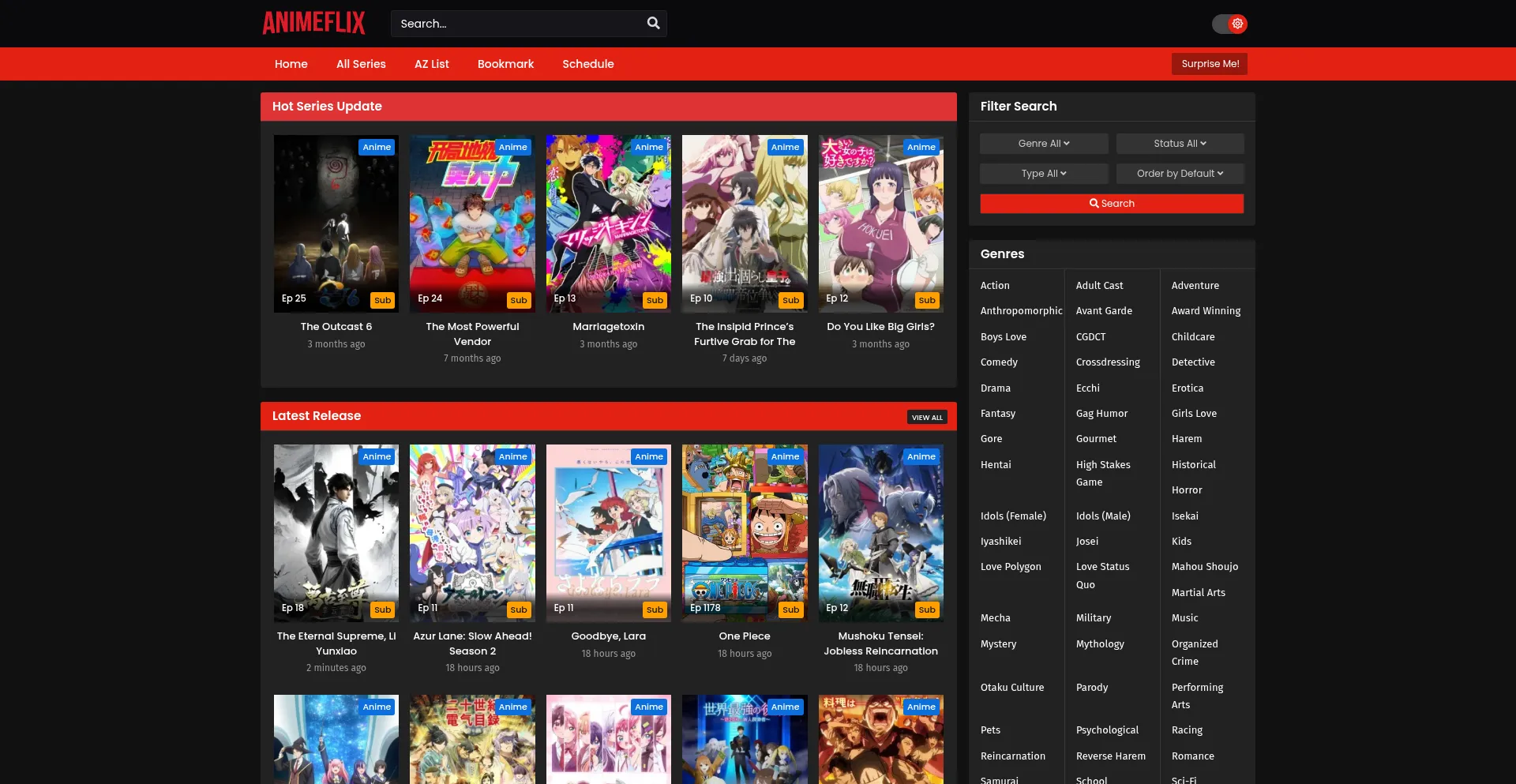Open the Goodbye, Lara poster
The height and width of the screenshot is (784, 1516).
point(609,533)
